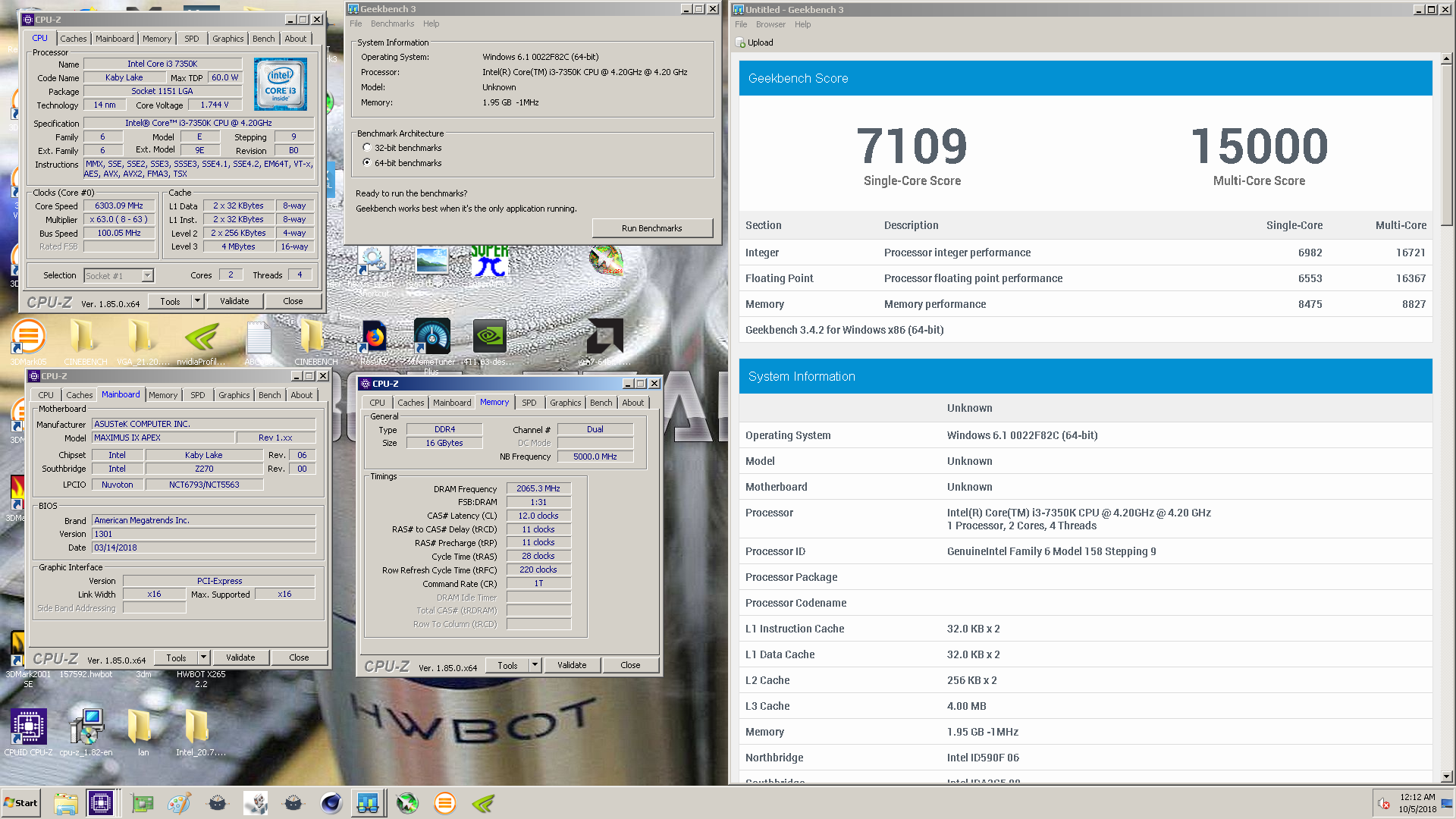Click Validate in CPU-Z Memory window

coord(572,665)
